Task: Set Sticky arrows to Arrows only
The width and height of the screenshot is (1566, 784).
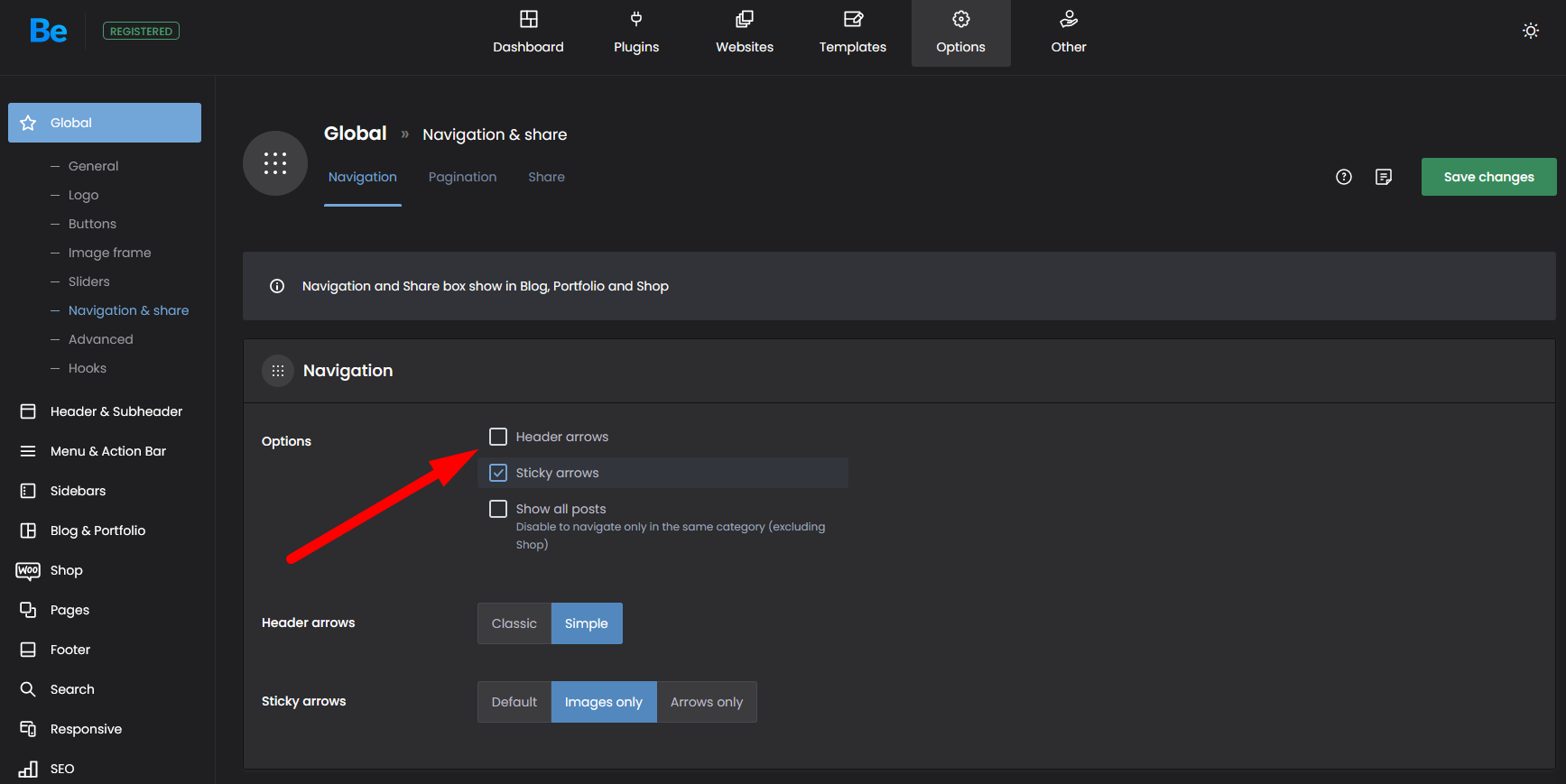Action: 707,702
